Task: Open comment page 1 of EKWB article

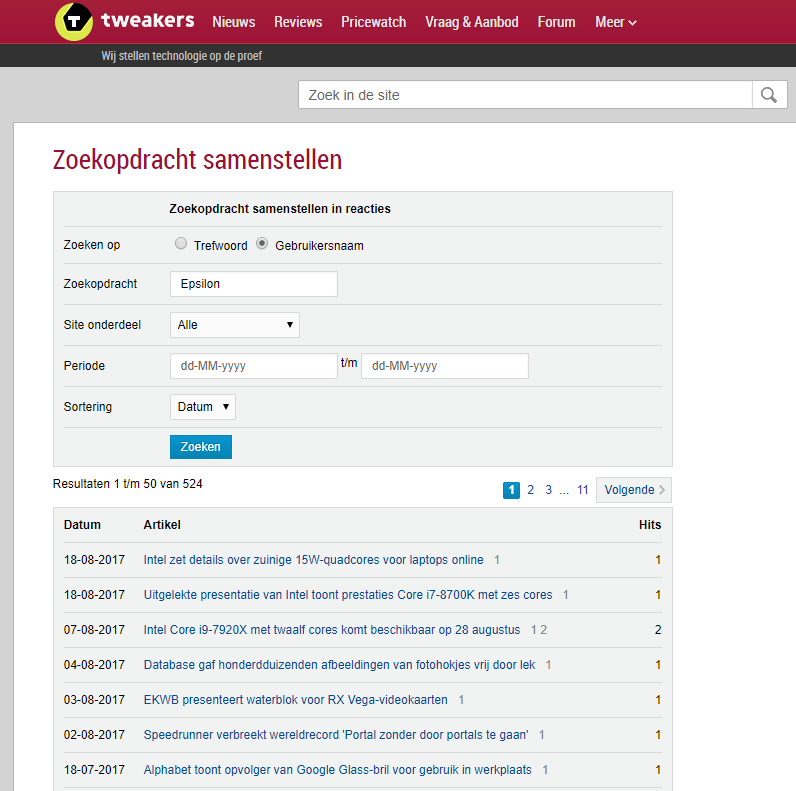Action: (461, 700)
